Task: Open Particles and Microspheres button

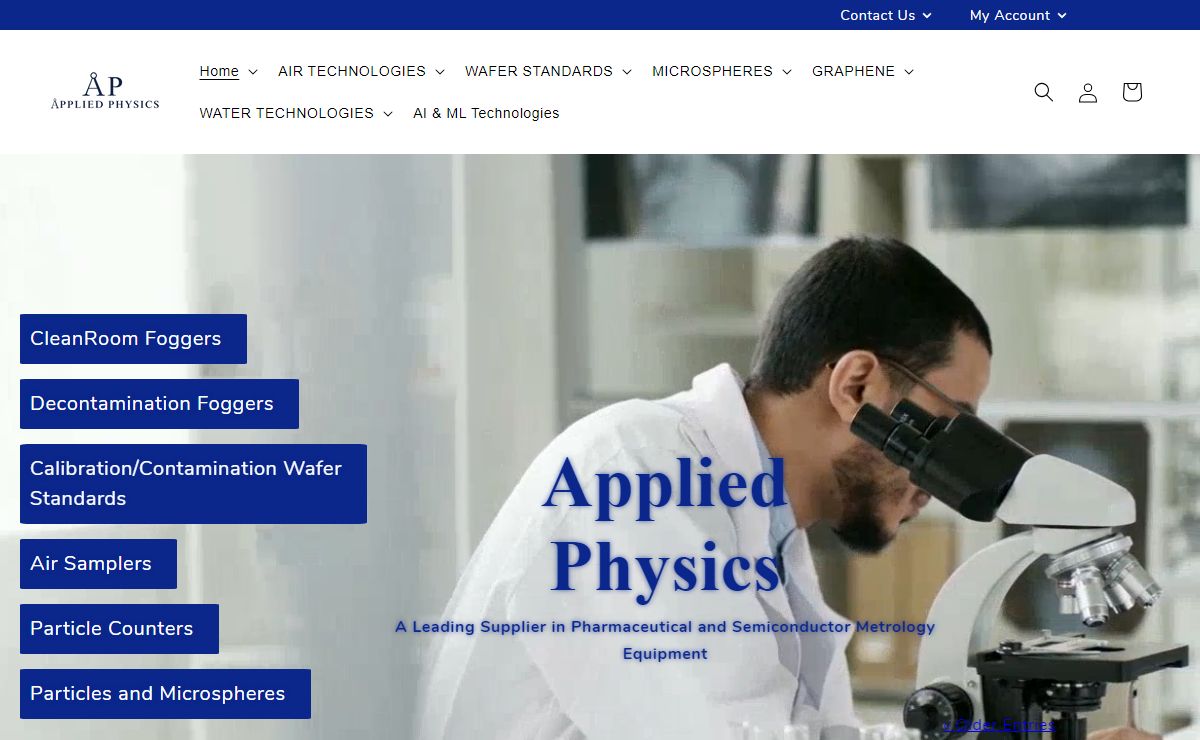Action: click(x=165, y=694)
